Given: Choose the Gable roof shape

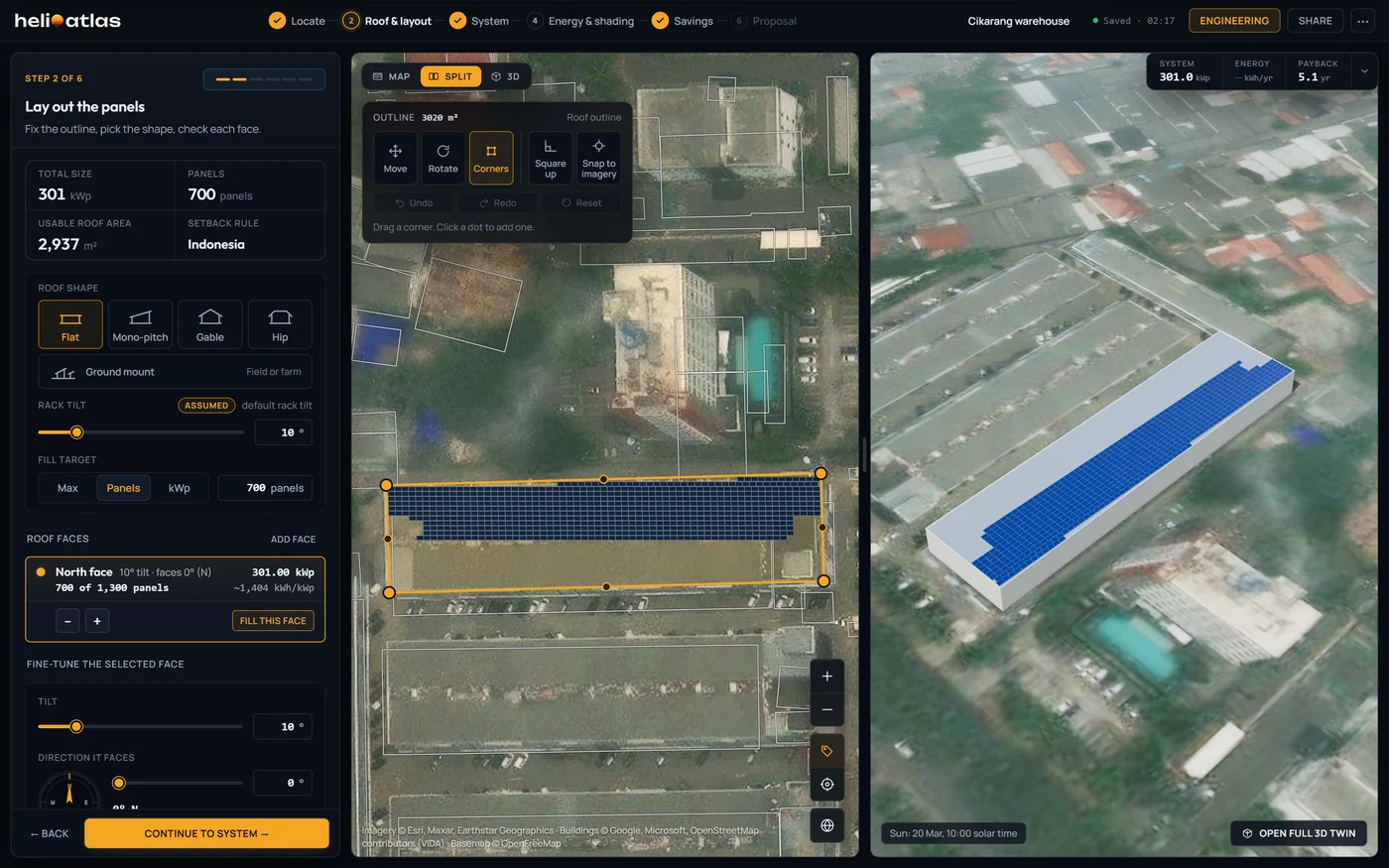Looking at the screenshot, I should 210,324.
